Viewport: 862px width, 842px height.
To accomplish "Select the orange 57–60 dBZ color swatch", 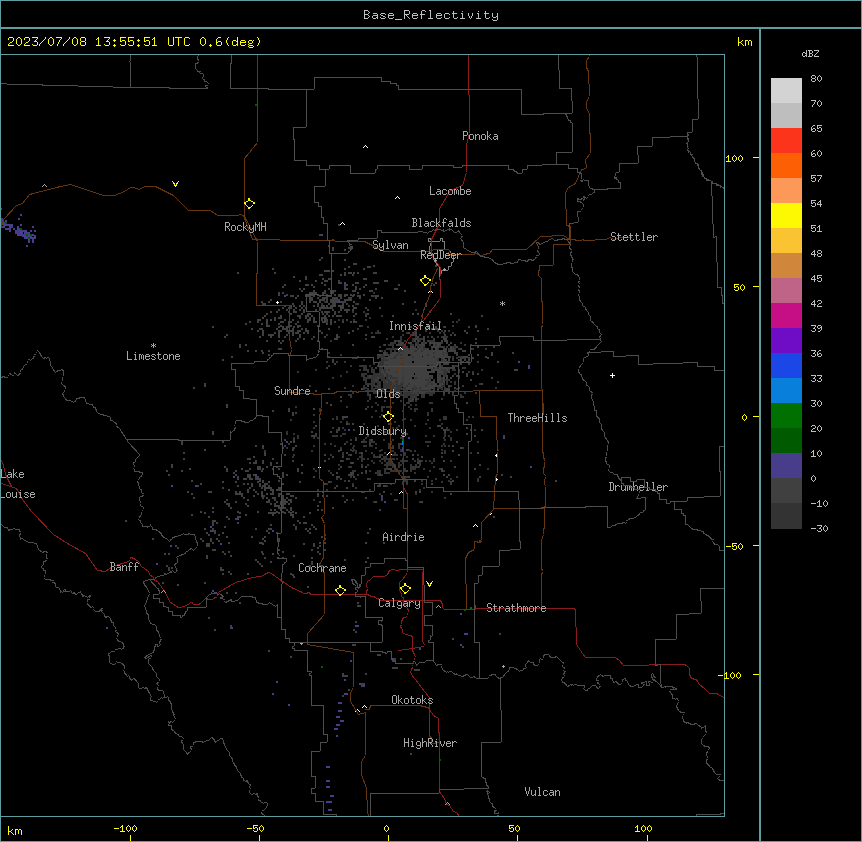I will click(x=786, y=165).
